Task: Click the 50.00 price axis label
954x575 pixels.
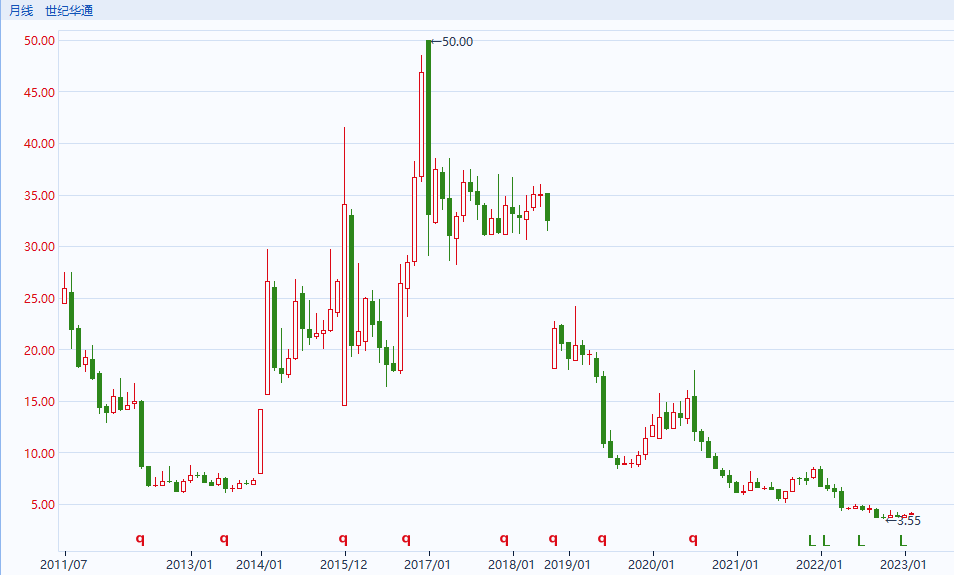Action: click(40, 41)
